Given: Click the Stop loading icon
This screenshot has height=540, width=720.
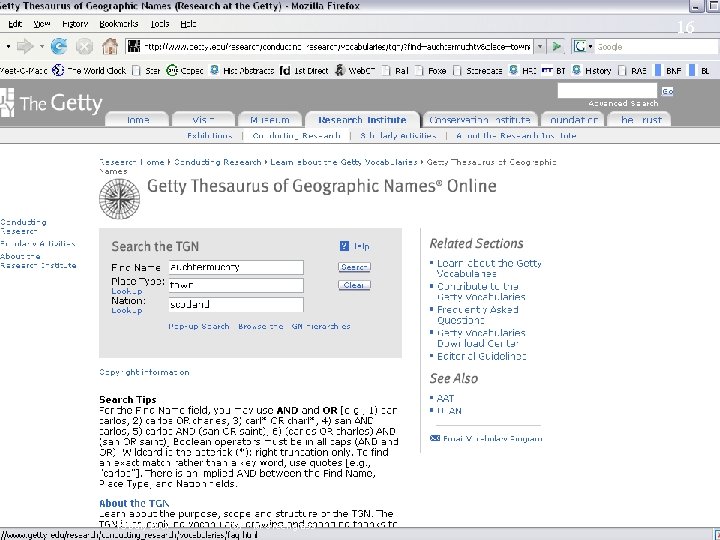Looking at the screenshot, I should (84, 46).
